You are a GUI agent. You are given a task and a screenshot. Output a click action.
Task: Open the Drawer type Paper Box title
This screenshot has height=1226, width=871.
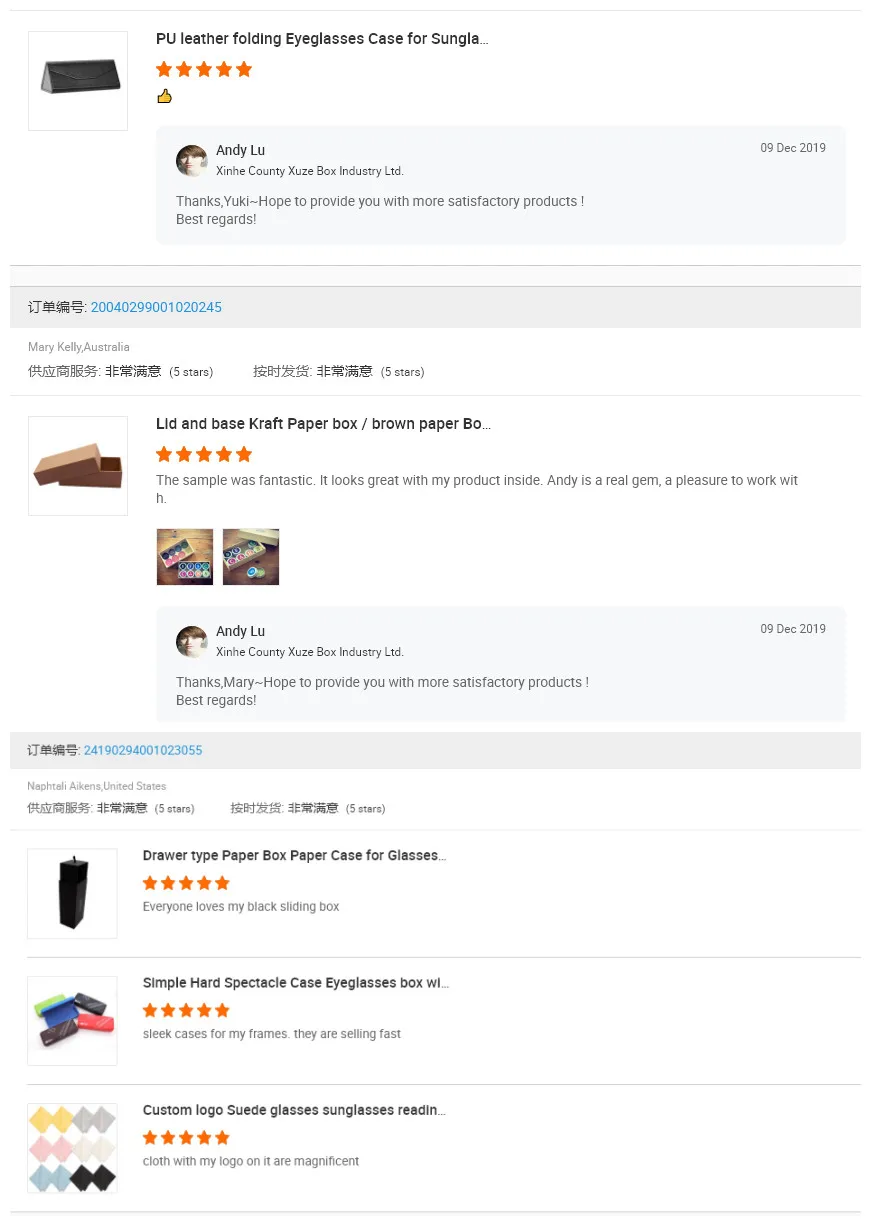tap(294, 856)
